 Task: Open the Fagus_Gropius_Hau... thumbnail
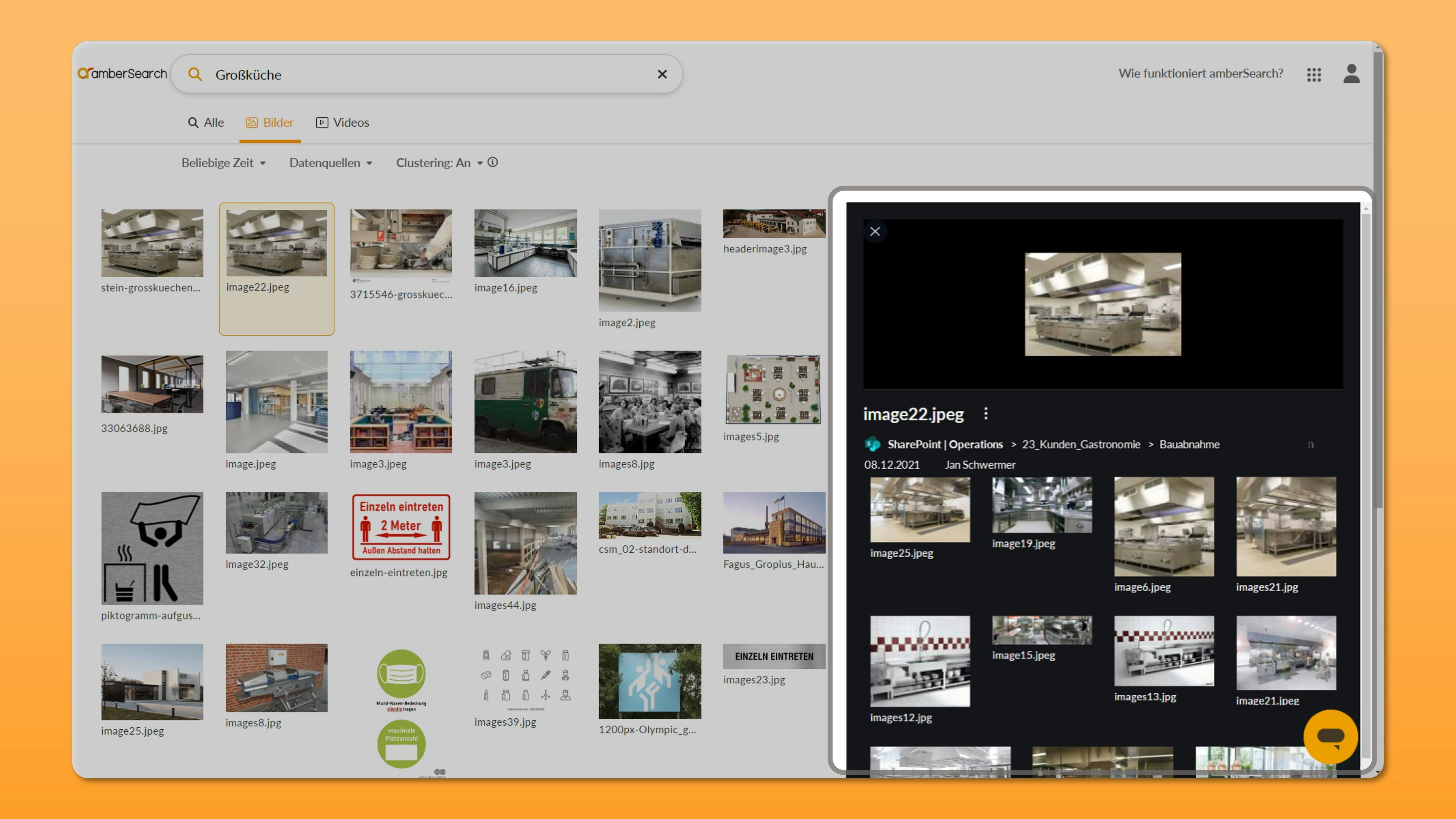tap(774, 523)
